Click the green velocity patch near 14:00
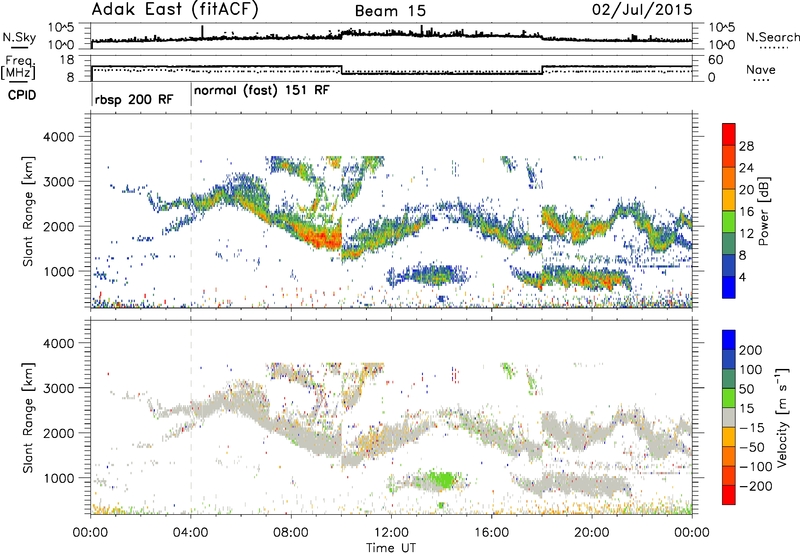This screenshot has height=554, width=800. (x=442, y=480)
